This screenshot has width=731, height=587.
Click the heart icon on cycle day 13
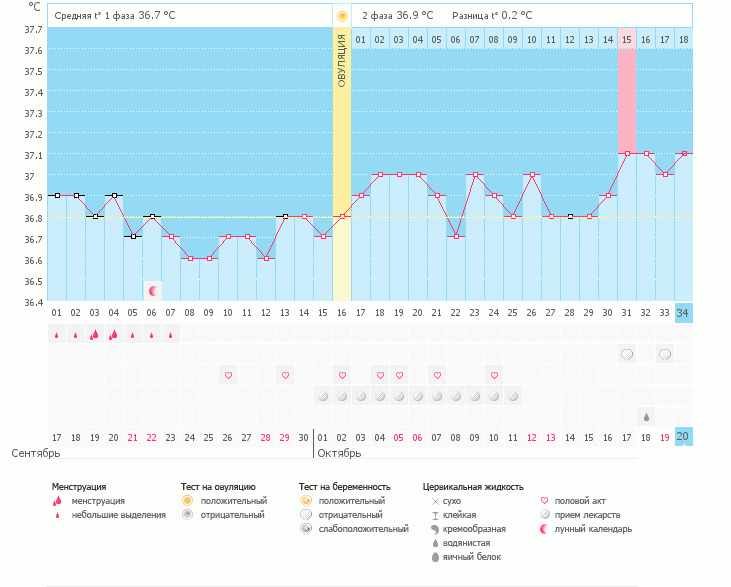pyautogui.click(x=285, y=375)
